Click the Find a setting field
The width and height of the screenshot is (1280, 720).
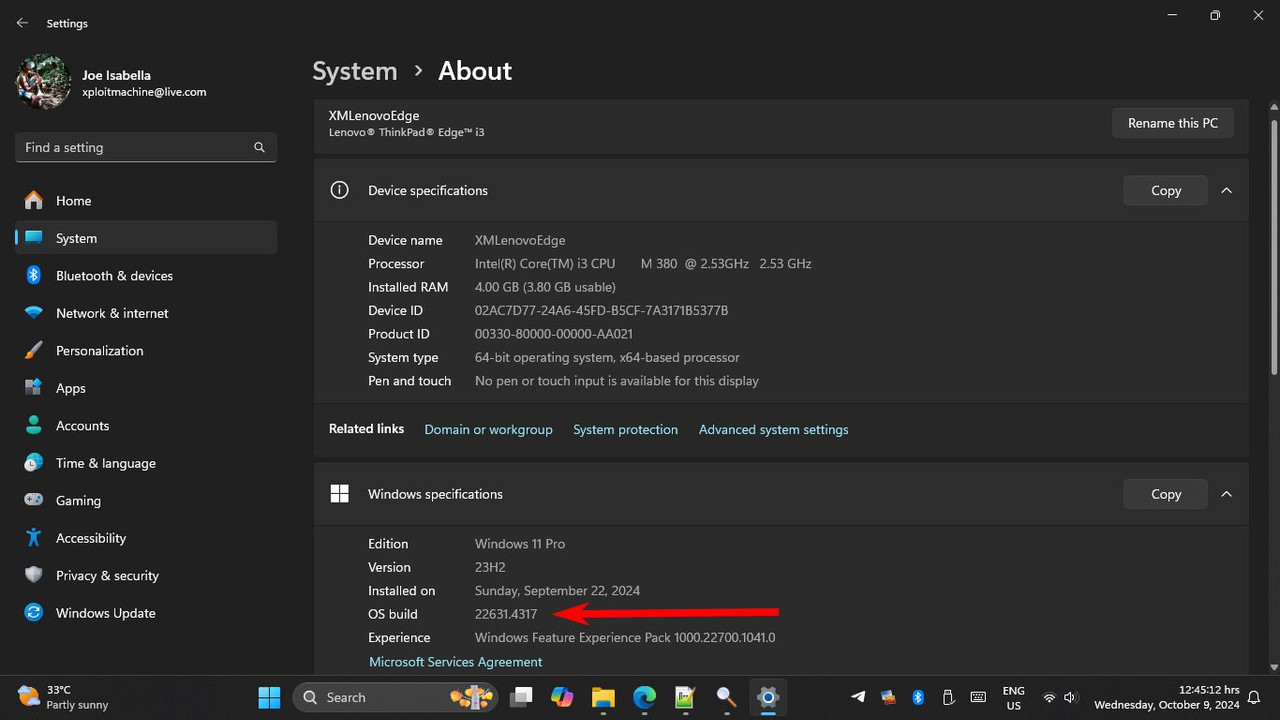coord(146,147)
